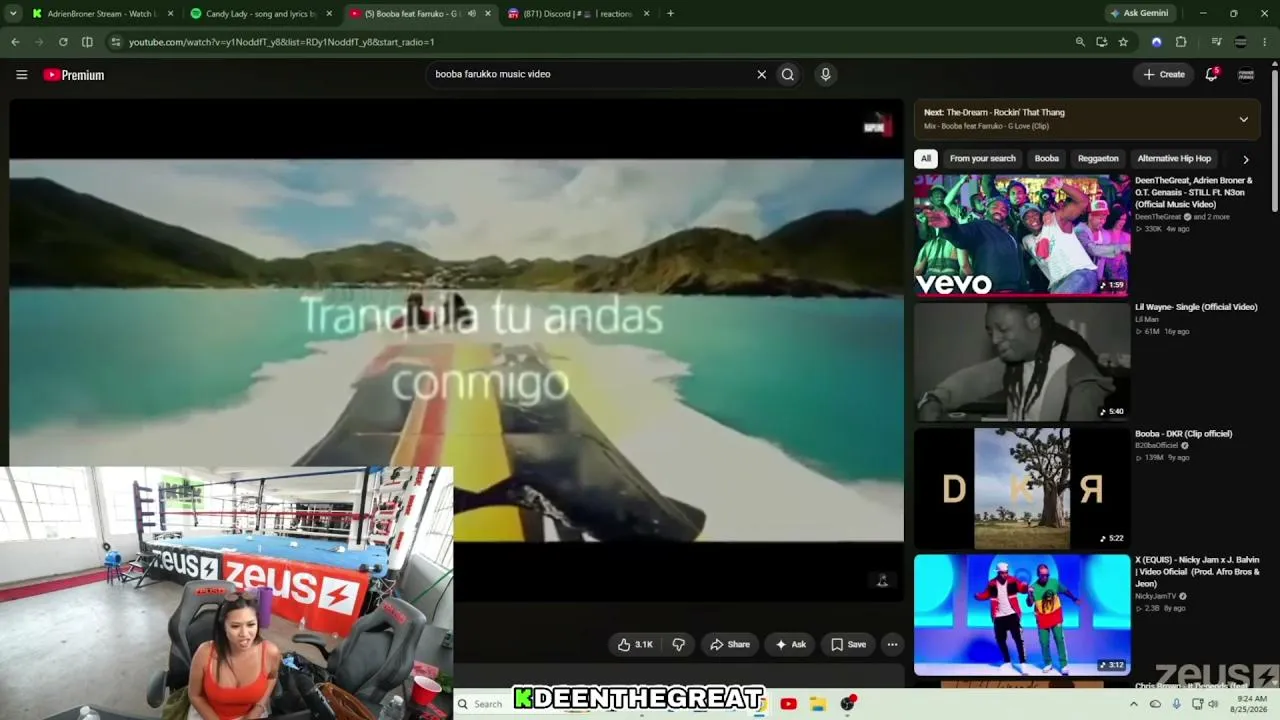Click the YouTube URL address bar

click(600, 42)
